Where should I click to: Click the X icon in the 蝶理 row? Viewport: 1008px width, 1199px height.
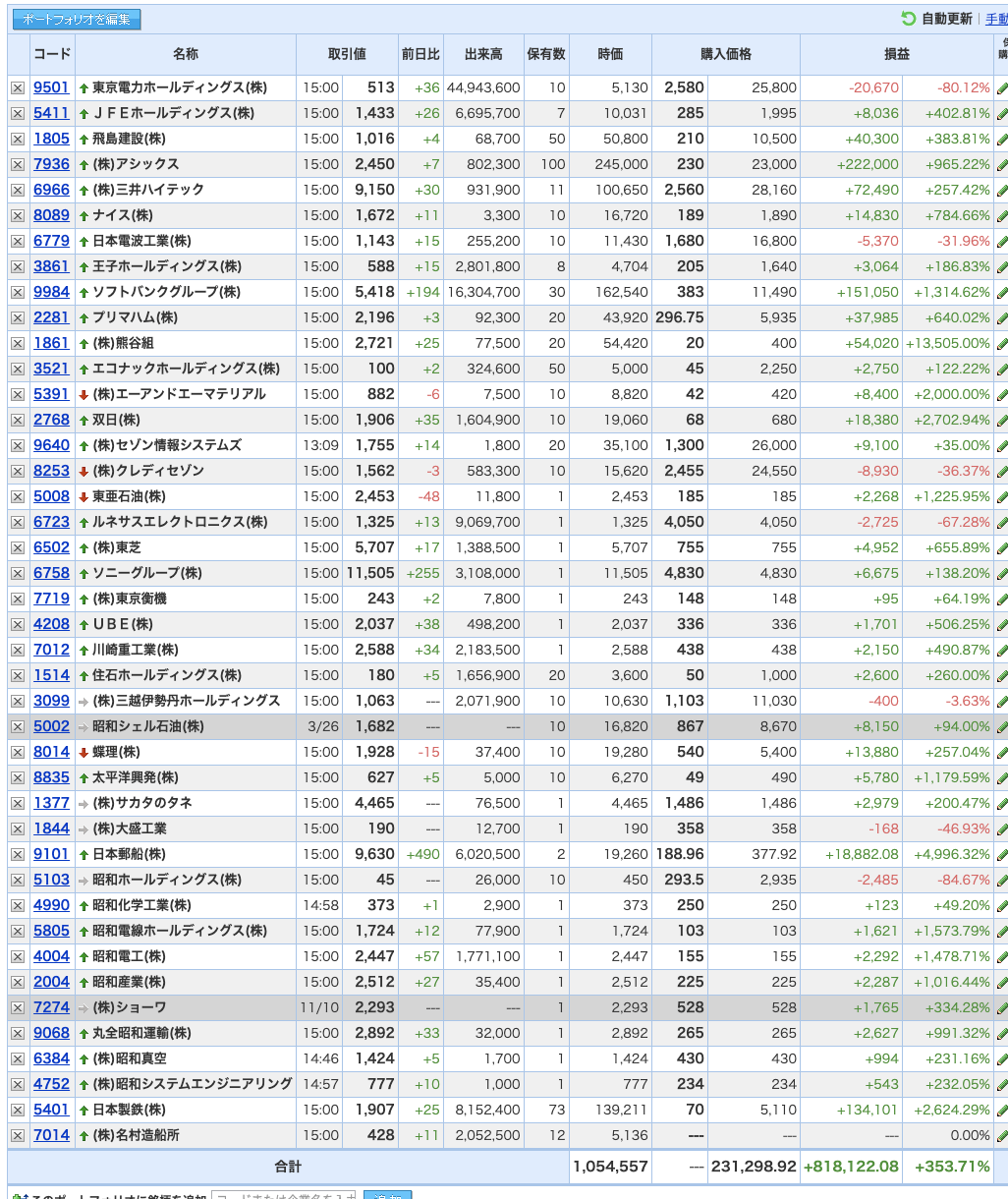(18, 752)
